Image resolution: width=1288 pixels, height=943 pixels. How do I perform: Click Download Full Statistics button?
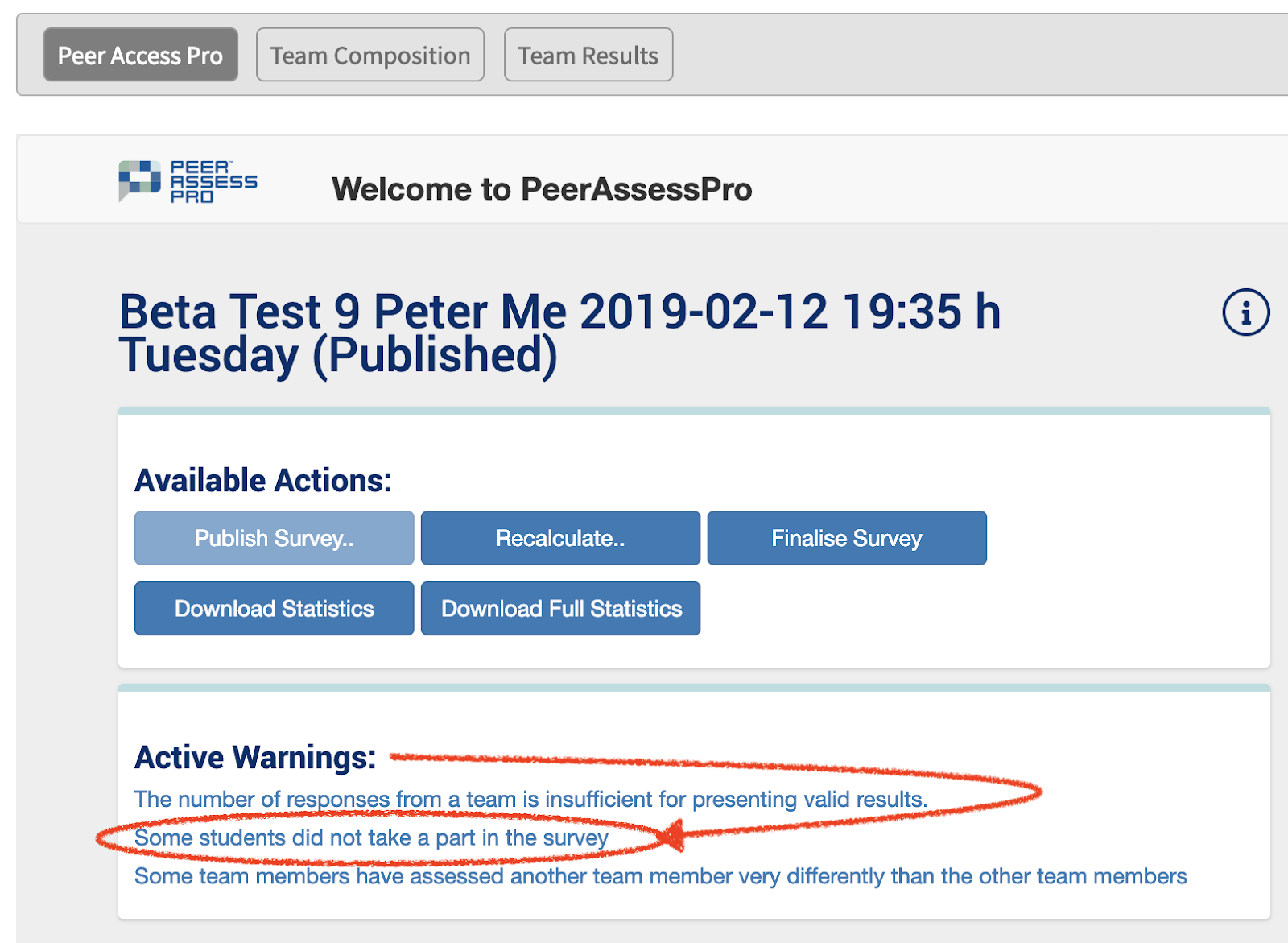(x=560, y=609)
